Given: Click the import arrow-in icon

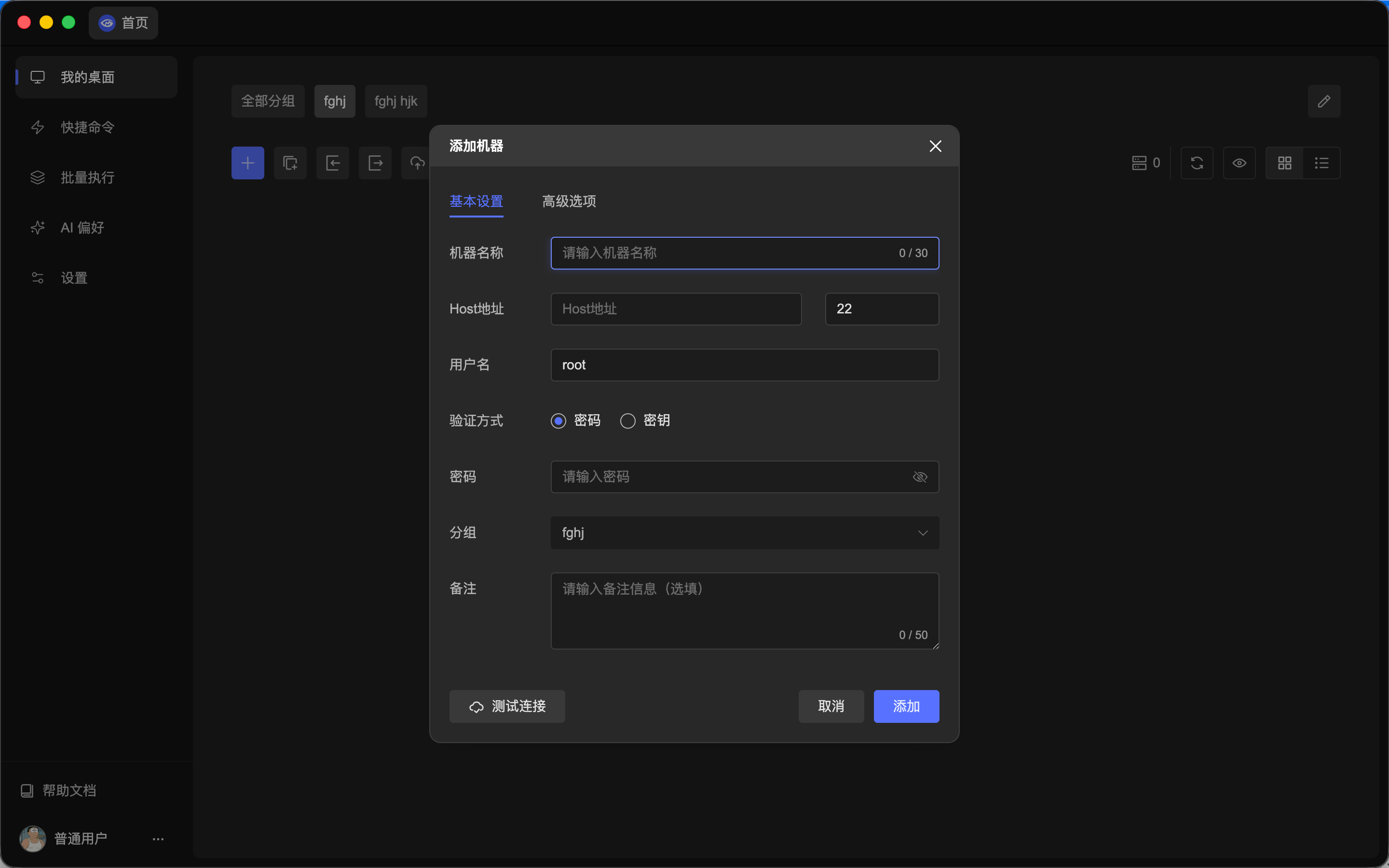Looking at the screenshot, I should 333,163.
